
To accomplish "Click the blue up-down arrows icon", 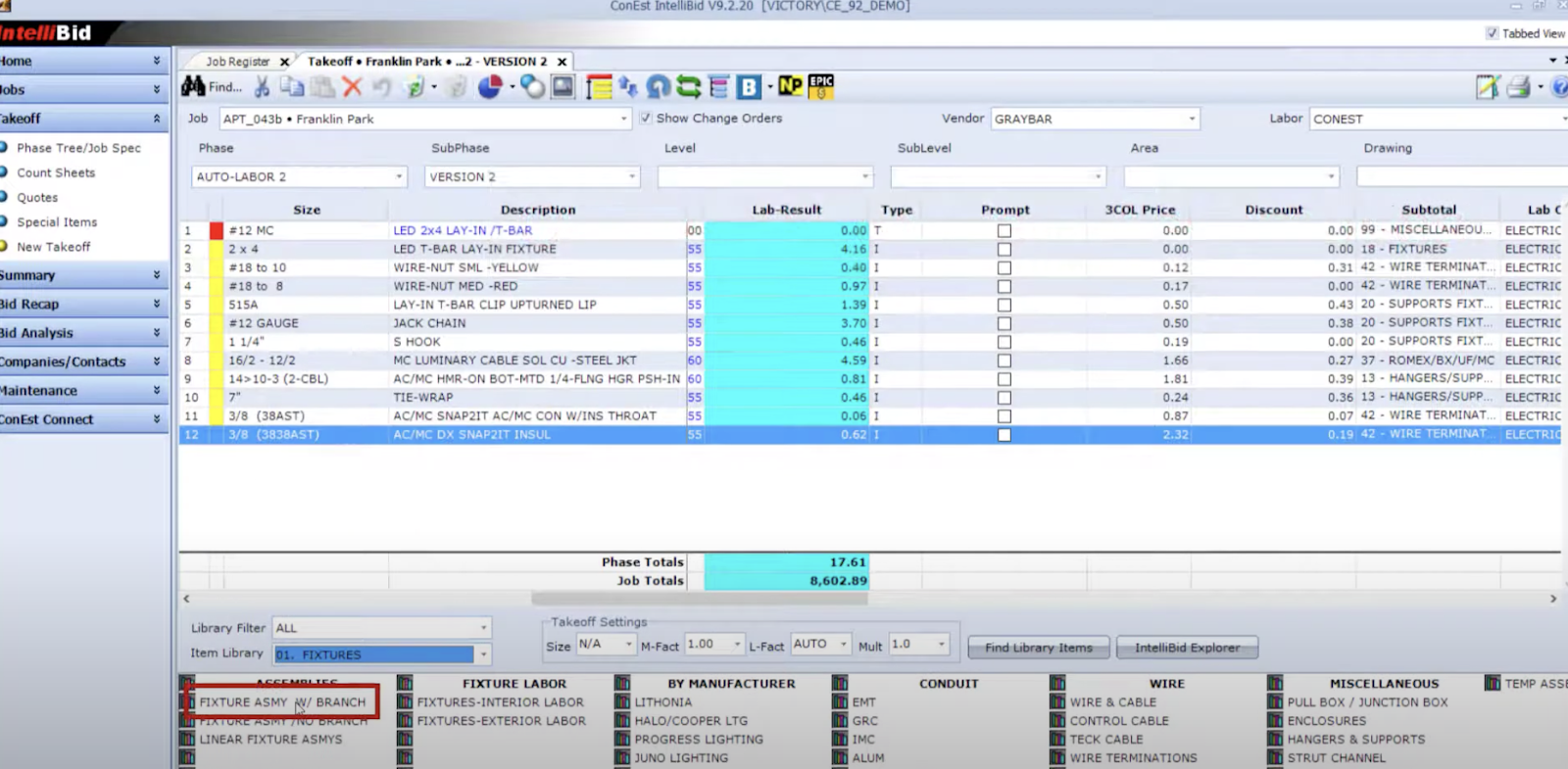I will 627,87.
